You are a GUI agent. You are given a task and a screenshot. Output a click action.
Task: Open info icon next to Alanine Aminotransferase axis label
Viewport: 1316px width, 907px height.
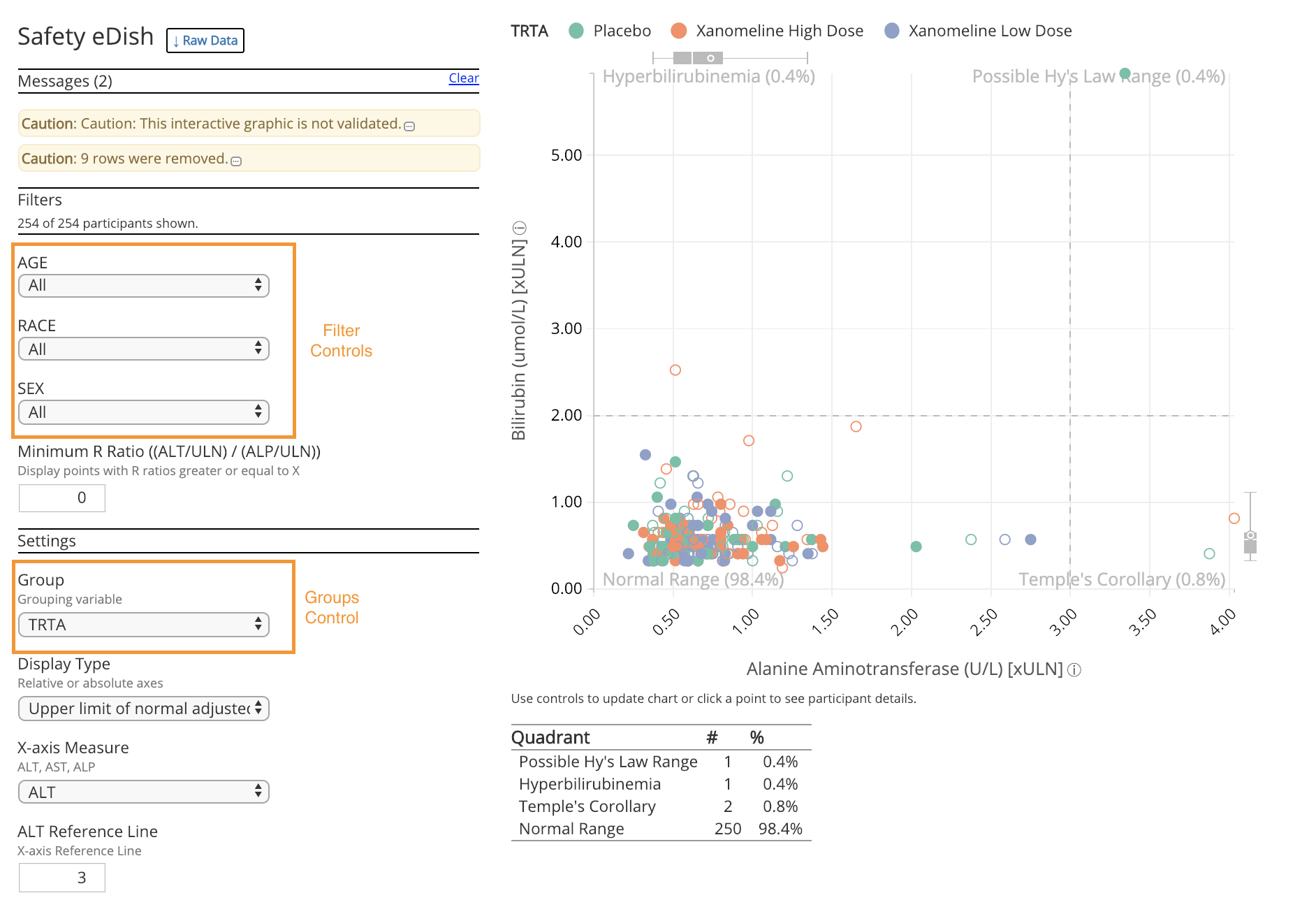click(x=1076, y=669)
